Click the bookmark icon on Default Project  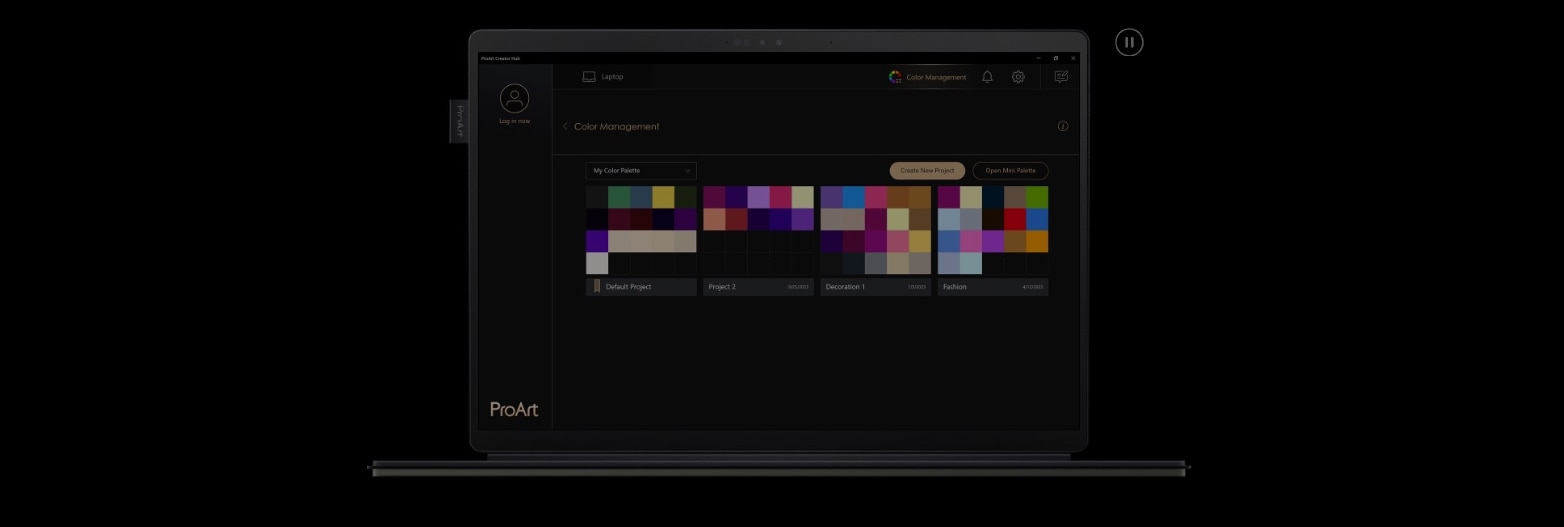click(597, 287)
